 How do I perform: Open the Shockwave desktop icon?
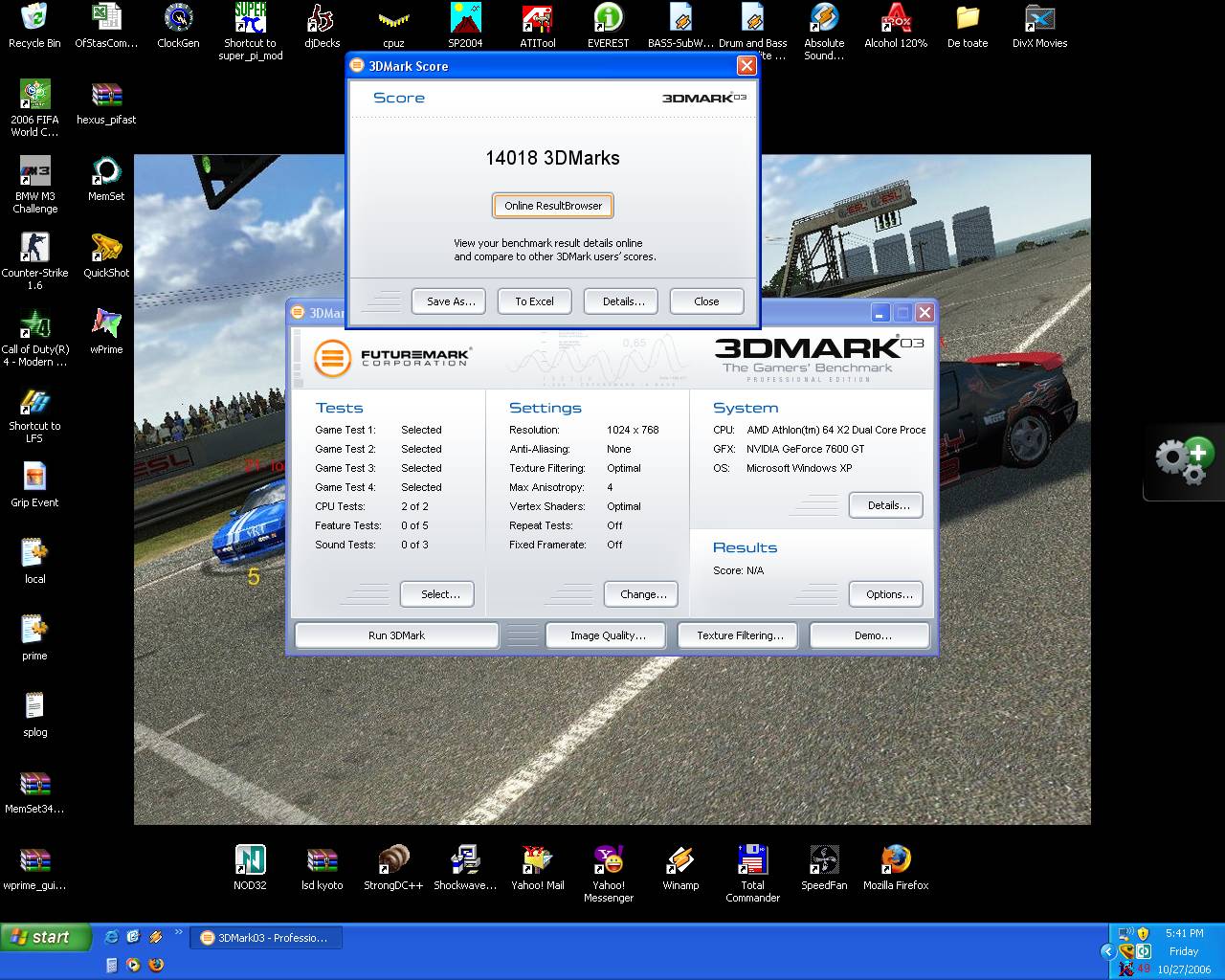tap(465, 868)
